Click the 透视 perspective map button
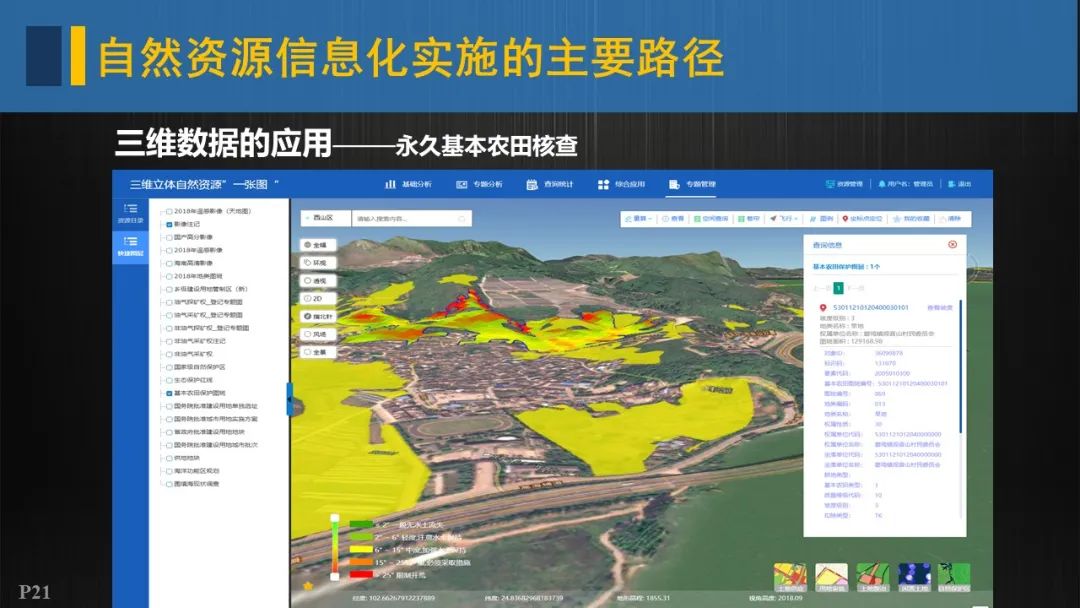1080x608 pixels. 318,281
